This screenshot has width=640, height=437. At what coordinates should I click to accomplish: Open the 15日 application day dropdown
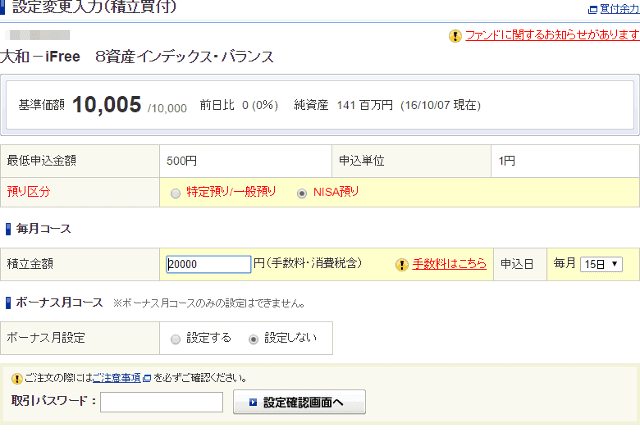tap(601, 264)
